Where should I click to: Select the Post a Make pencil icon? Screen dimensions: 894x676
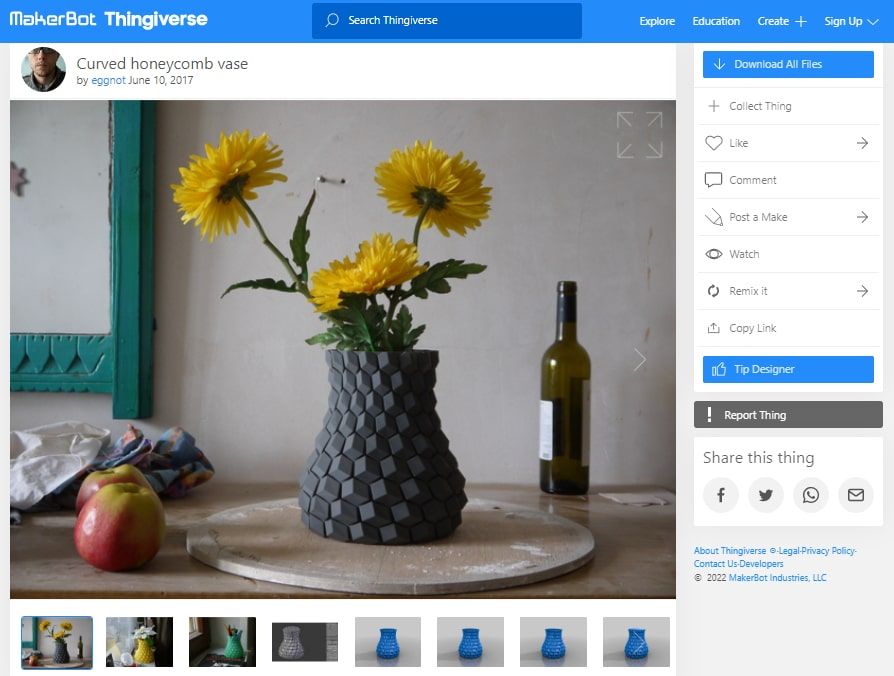(713, 217)
